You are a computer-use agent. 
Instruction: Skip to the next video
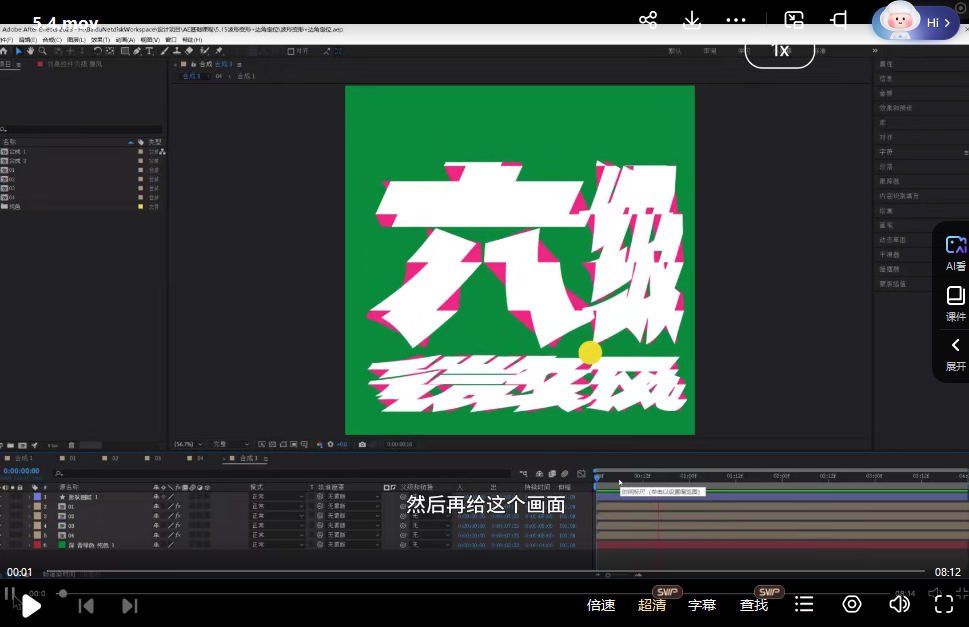click(x=129, y=605)
